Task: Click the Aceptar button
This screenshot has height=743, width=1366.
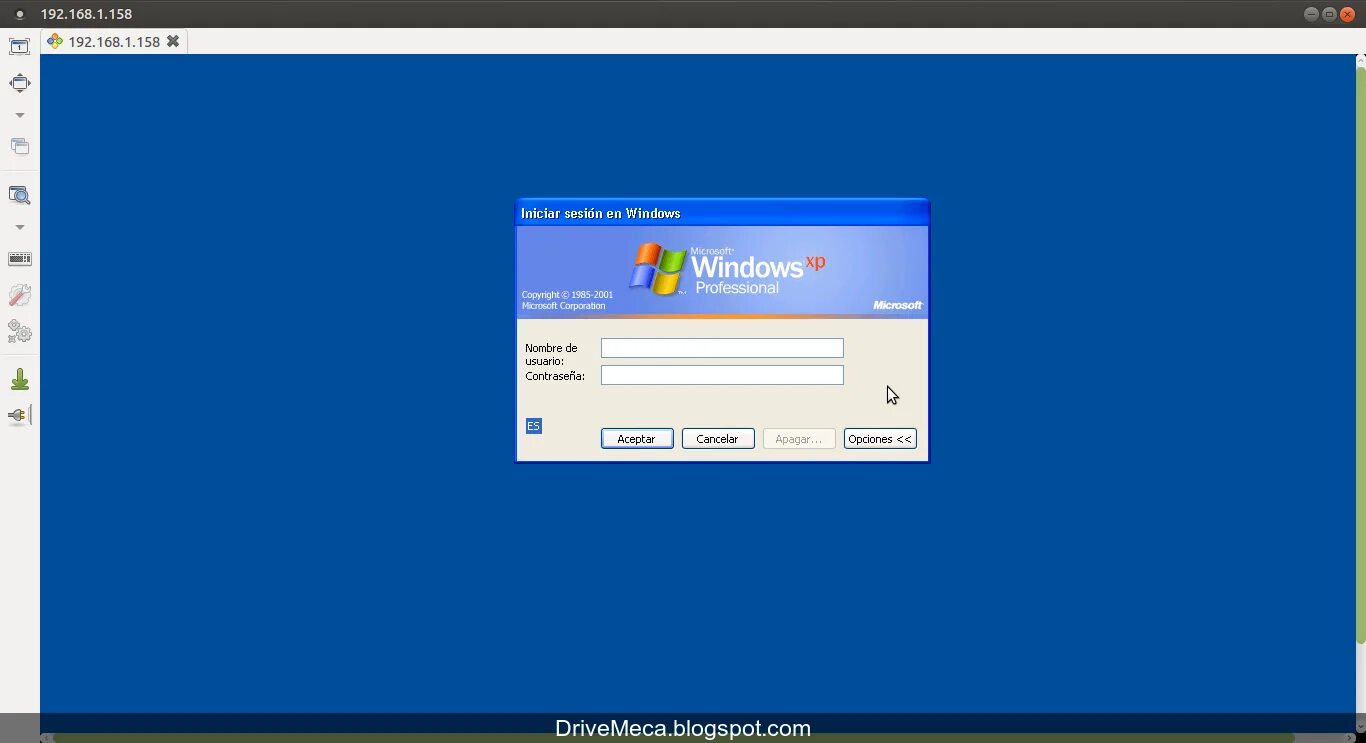Action: coord(637,439)
